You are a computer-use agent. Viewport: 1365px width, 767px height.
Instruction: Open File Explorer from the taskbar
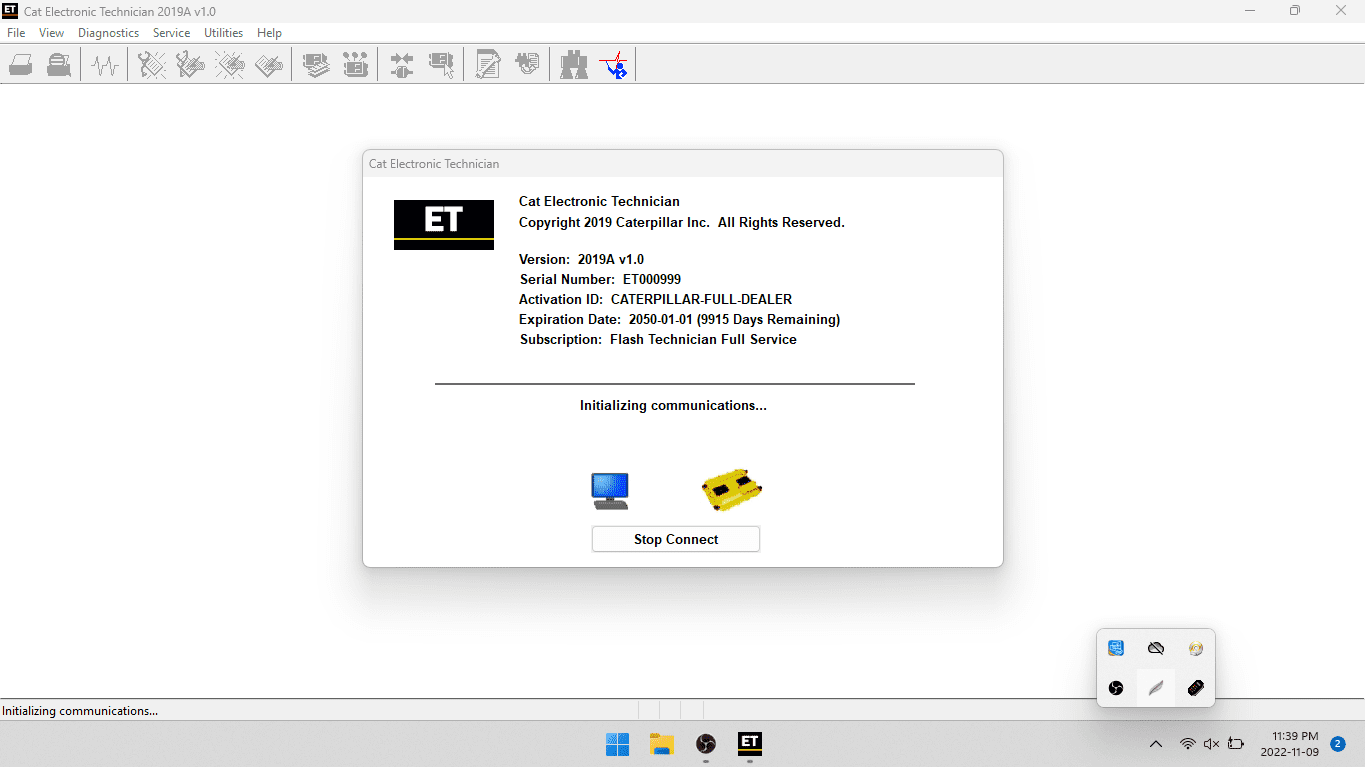[661, 744]
